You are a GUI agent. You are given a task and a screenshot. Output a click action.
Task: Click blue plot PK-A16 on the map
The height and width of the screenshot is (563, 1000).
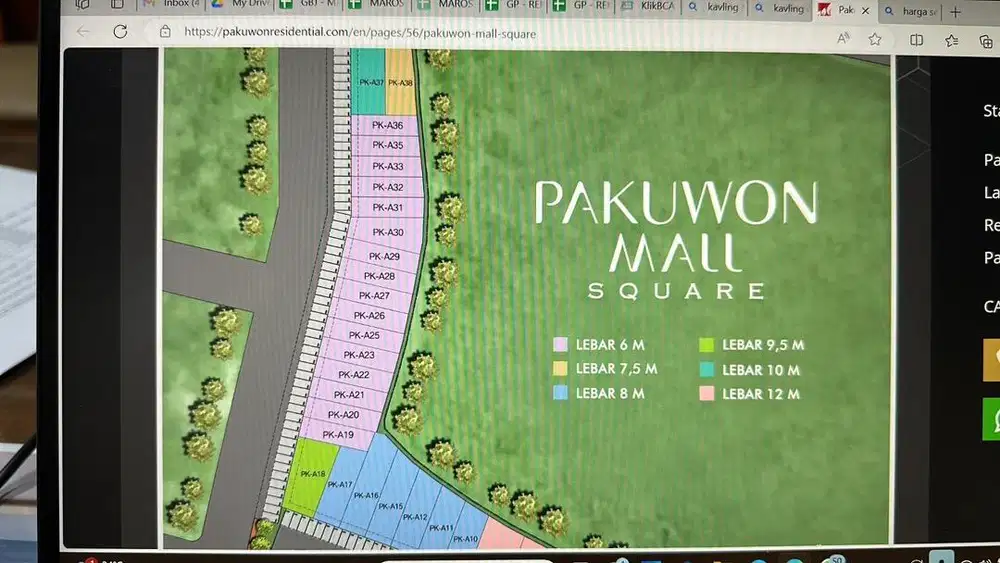(366, 495)
